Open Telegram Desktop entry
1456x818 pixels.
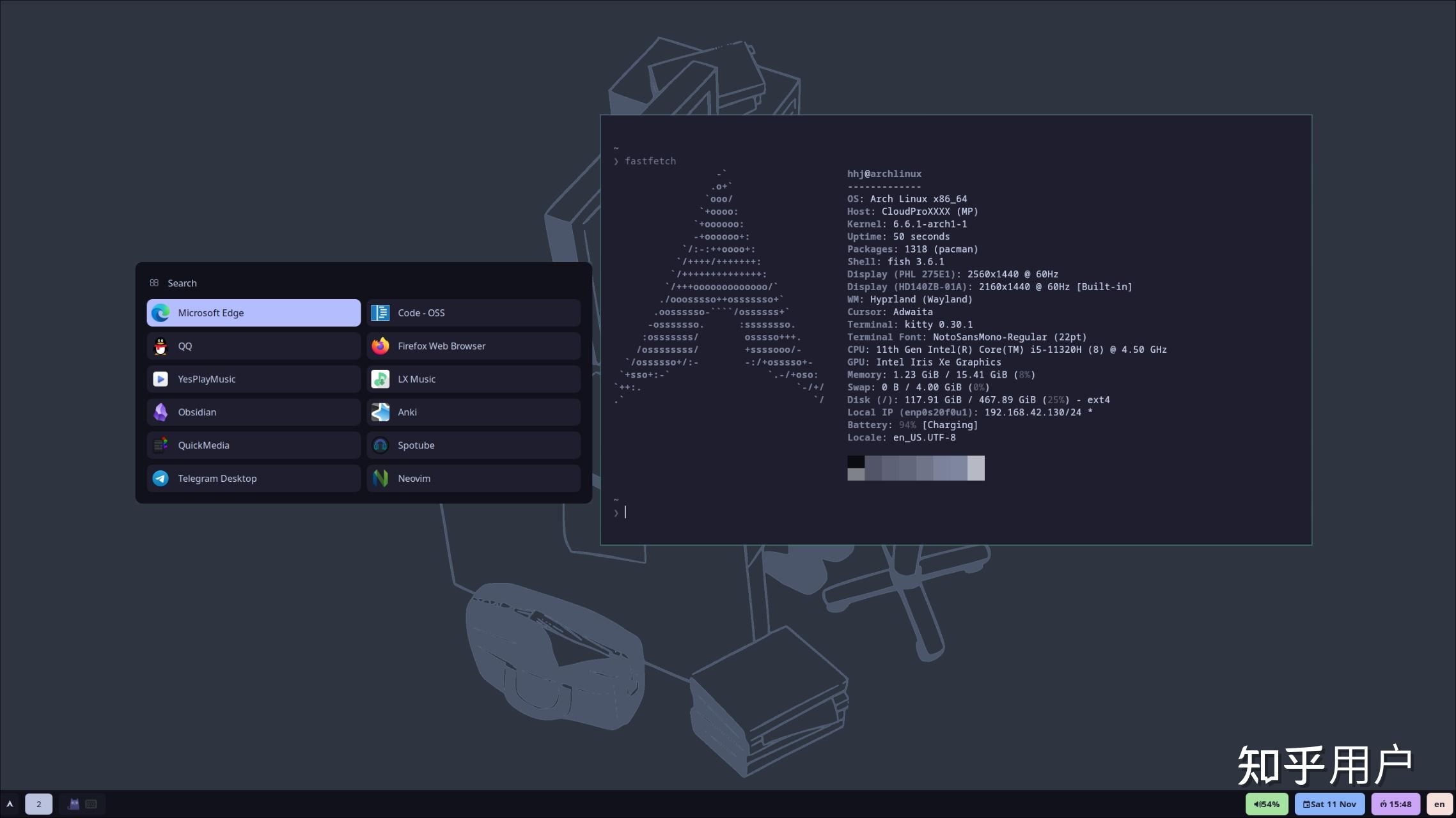coord(253,479)
